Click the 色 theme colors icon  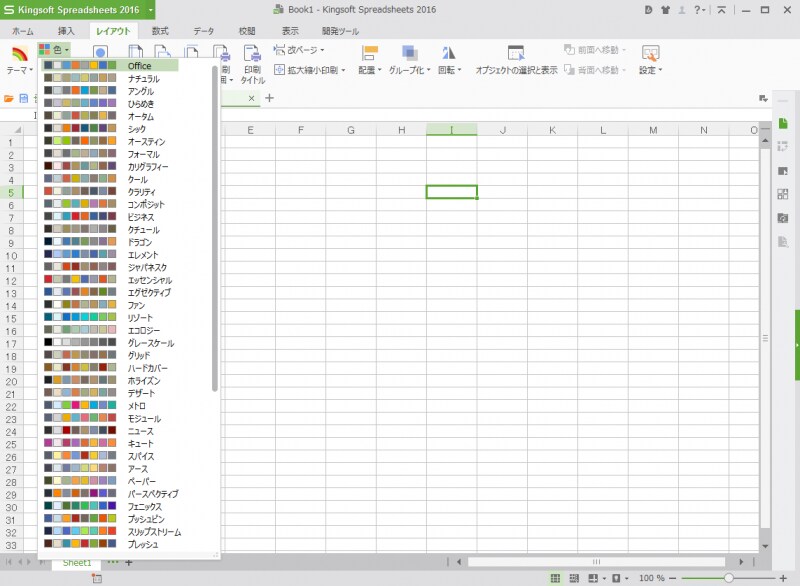(x=52, y=47)
